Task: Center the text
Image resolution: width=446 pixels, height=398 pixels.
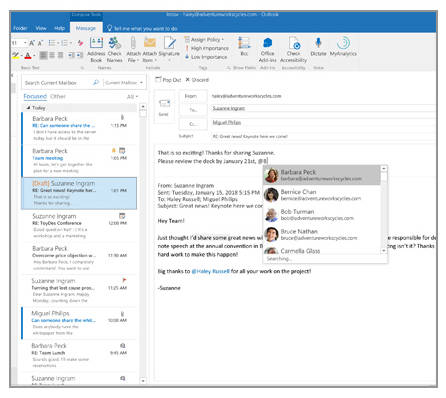Action: (52, 55)
